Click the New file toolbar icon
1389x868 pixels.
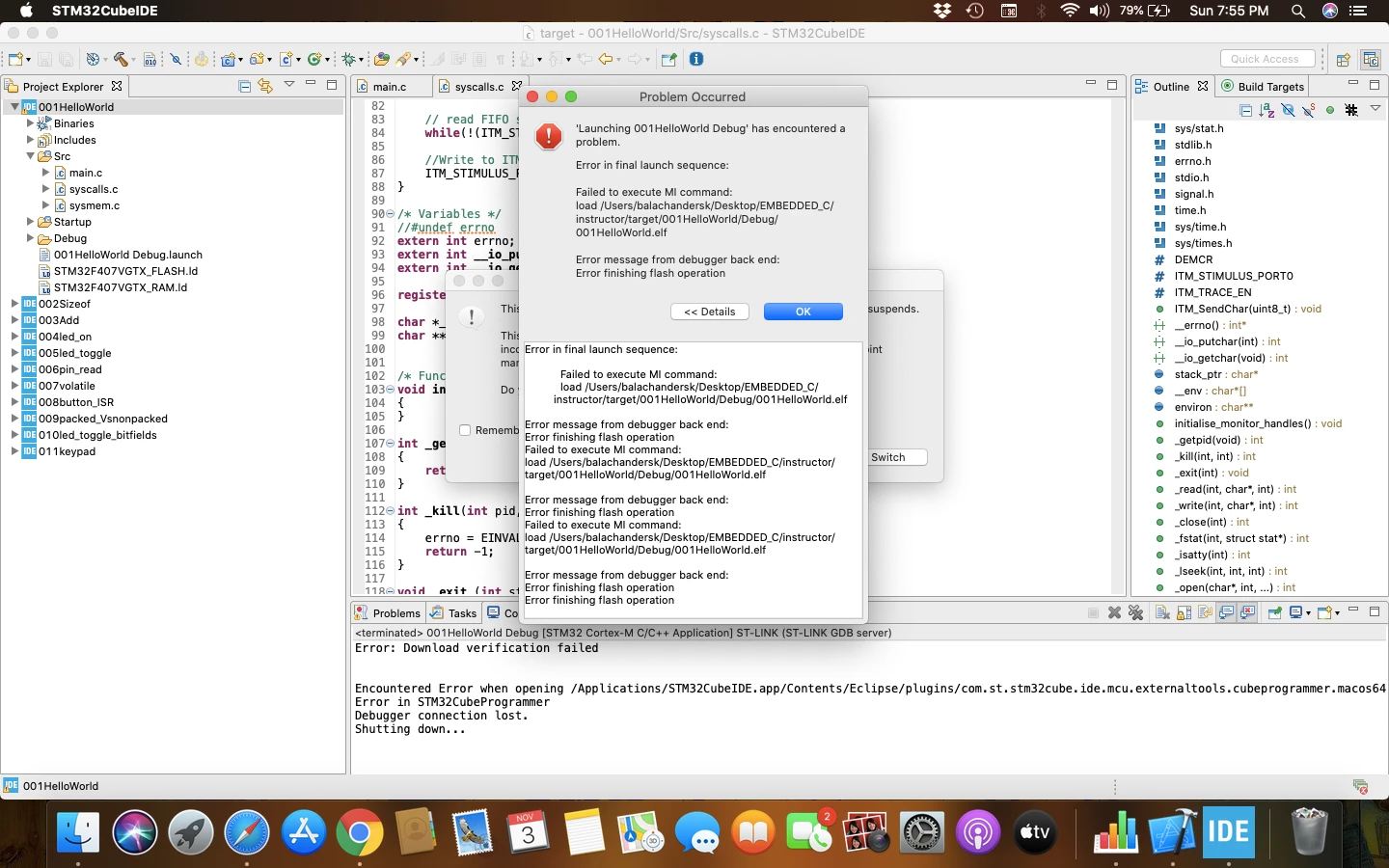15,59
